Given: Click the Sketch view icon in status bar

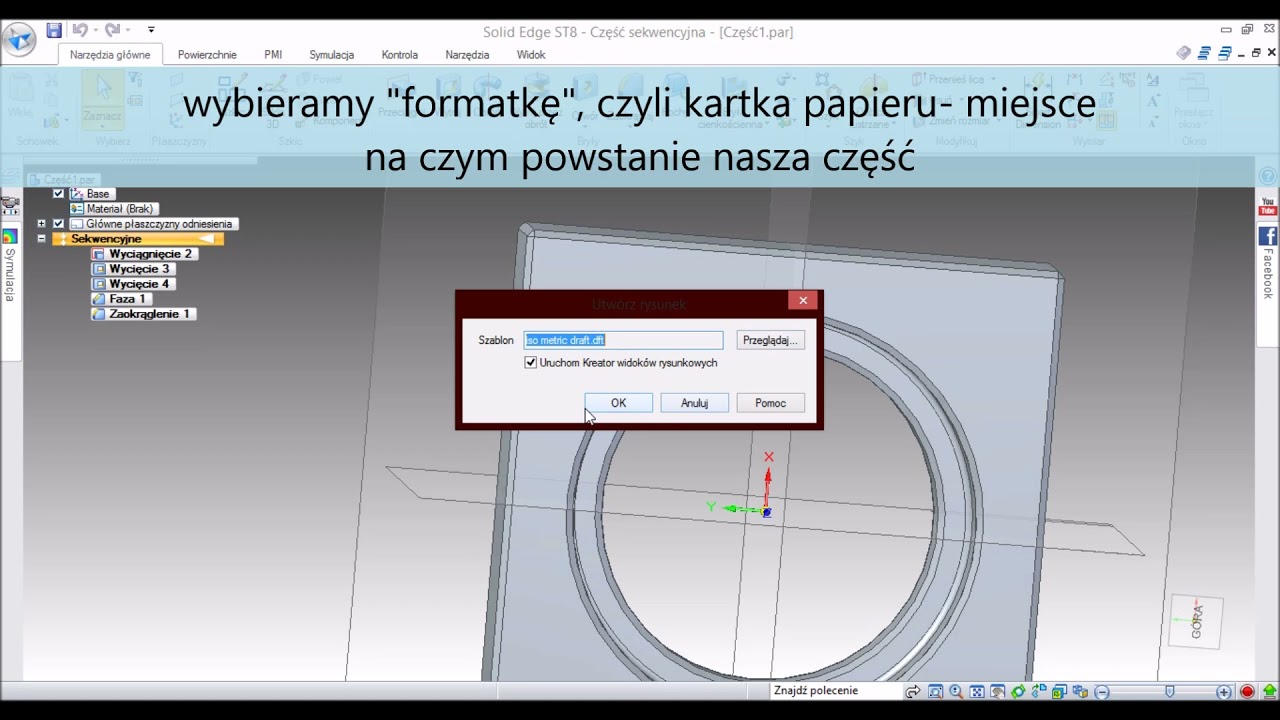Looking at the screenshot, I should tap(1039, 692).
